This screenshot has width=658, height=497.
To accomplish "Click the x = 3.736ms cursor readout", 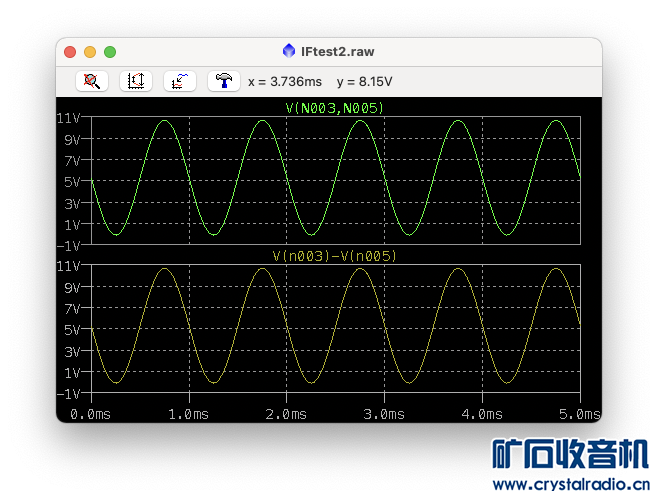I will [x=285, y=81].
